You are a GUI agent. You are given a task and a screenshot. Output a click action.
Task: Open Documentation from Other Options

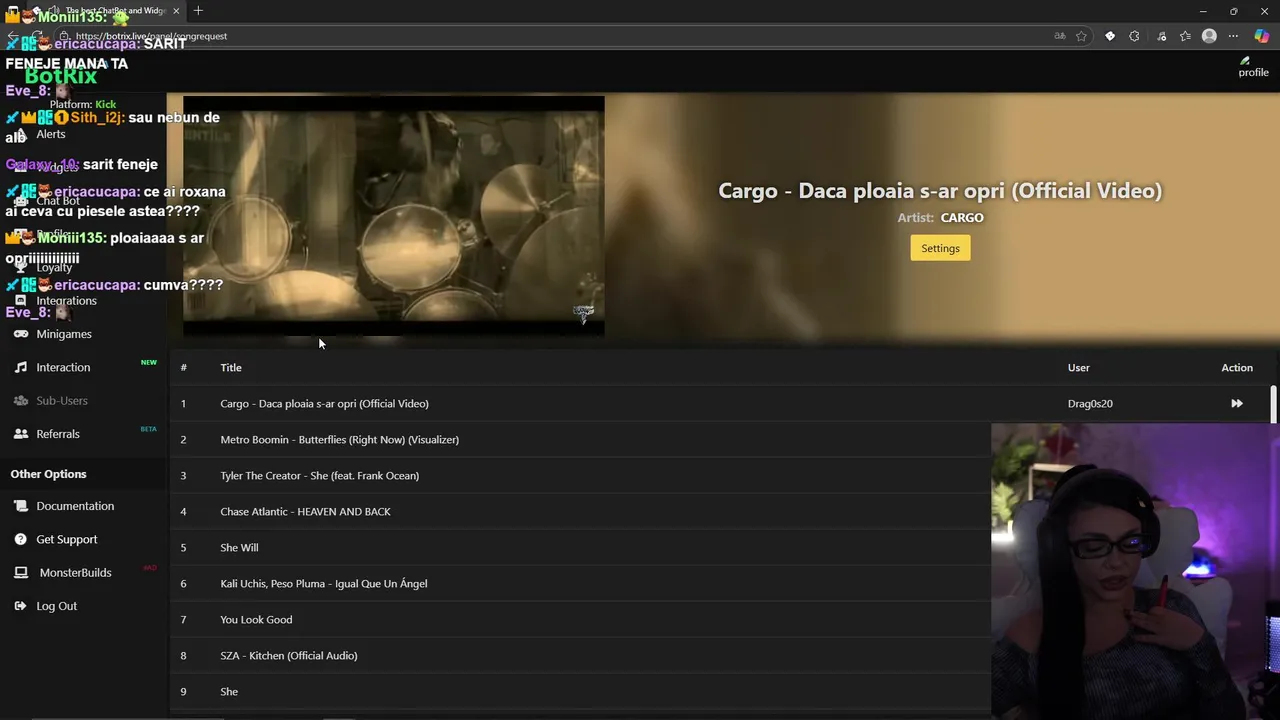(x=75, y=506)
